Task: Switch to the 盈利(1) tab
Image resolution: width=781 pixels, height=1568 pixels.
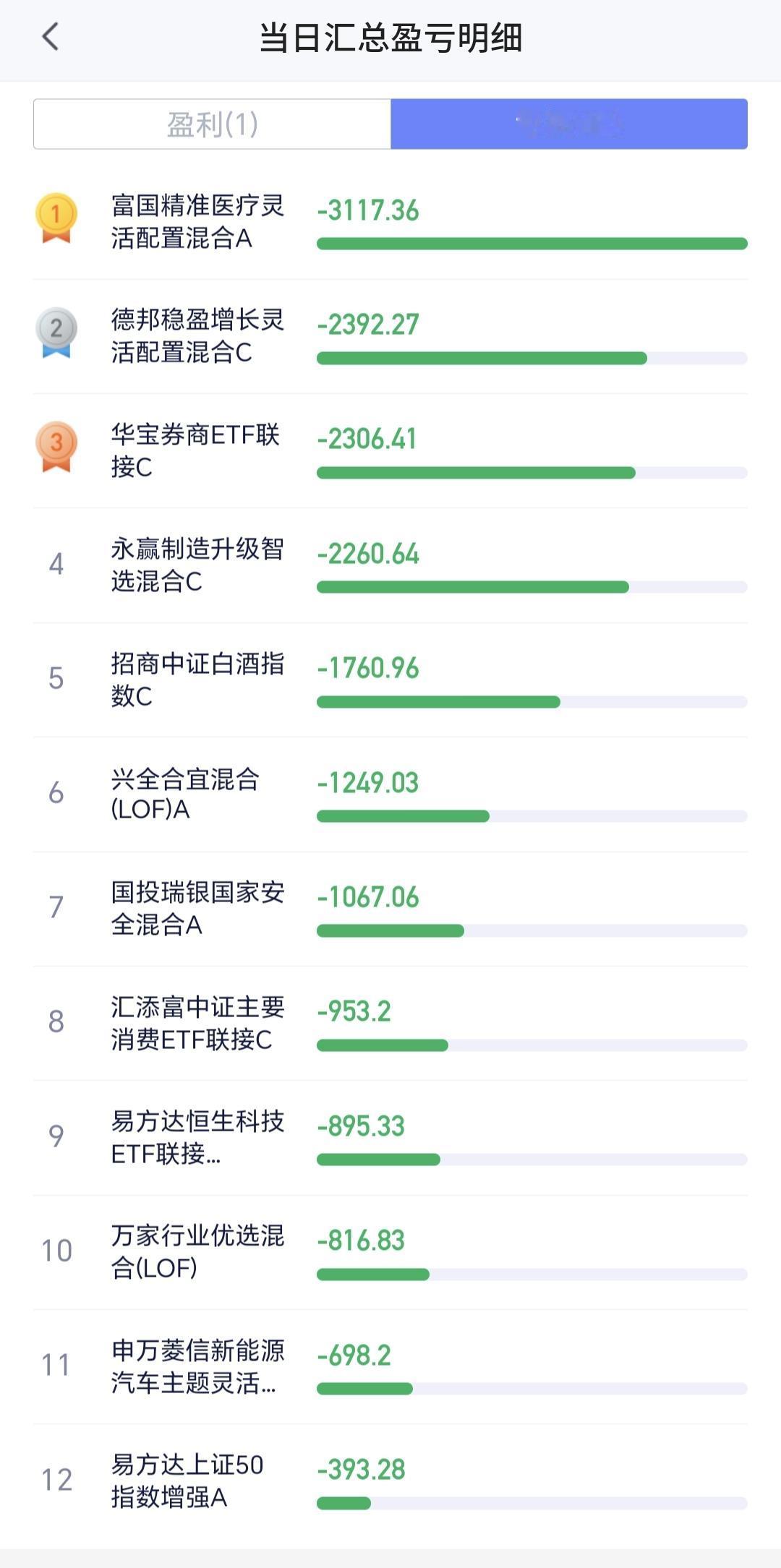Action: [x=212, y=124]
